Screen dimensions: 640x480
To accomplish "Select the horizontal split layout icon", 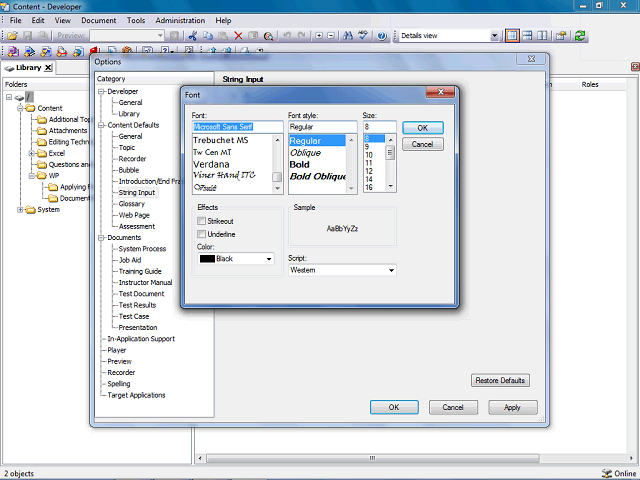I will (x=527, y=36).
